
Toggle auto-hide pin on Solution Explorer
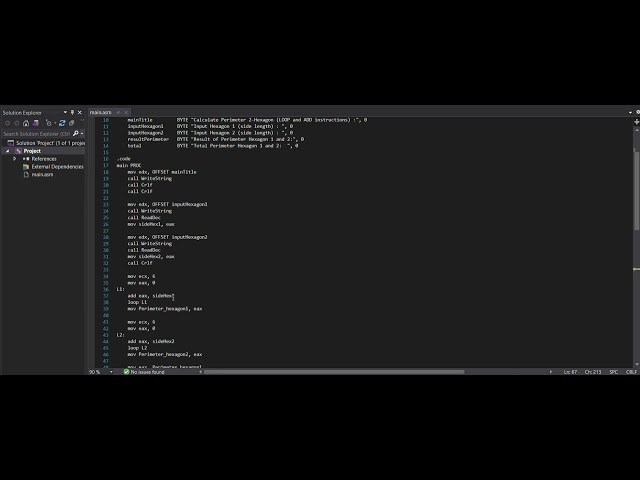click(x=72, y=112)
